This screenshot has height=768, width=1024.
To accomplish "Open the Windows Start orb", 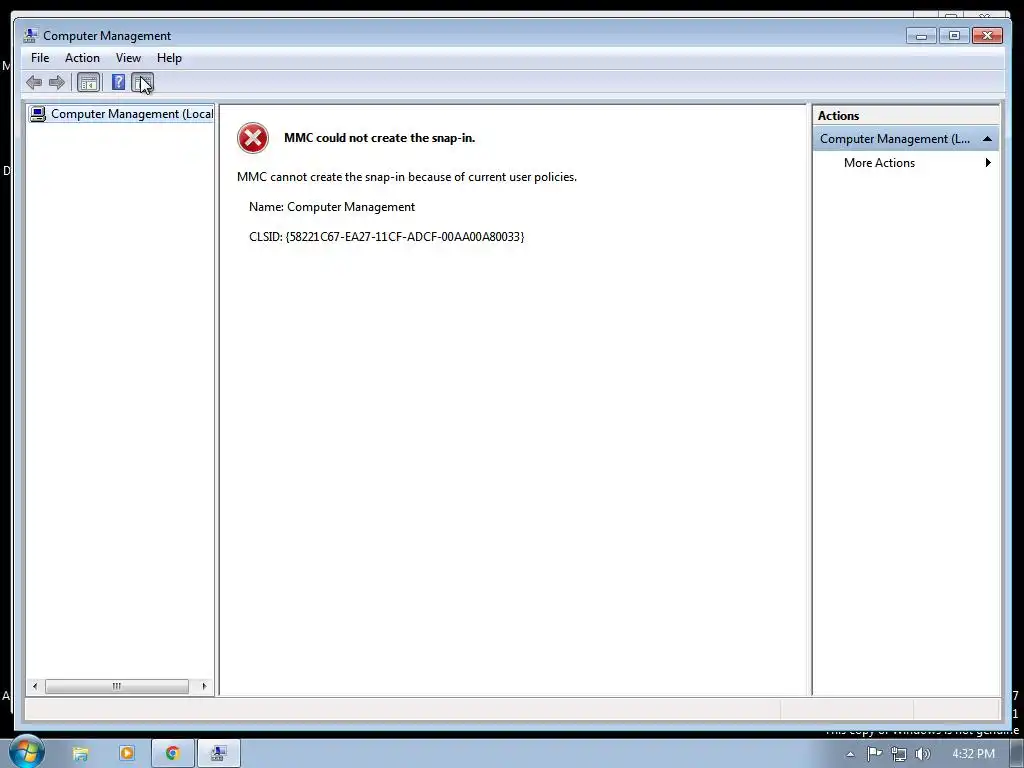I will pyautogui.click(x=26, y=752).
